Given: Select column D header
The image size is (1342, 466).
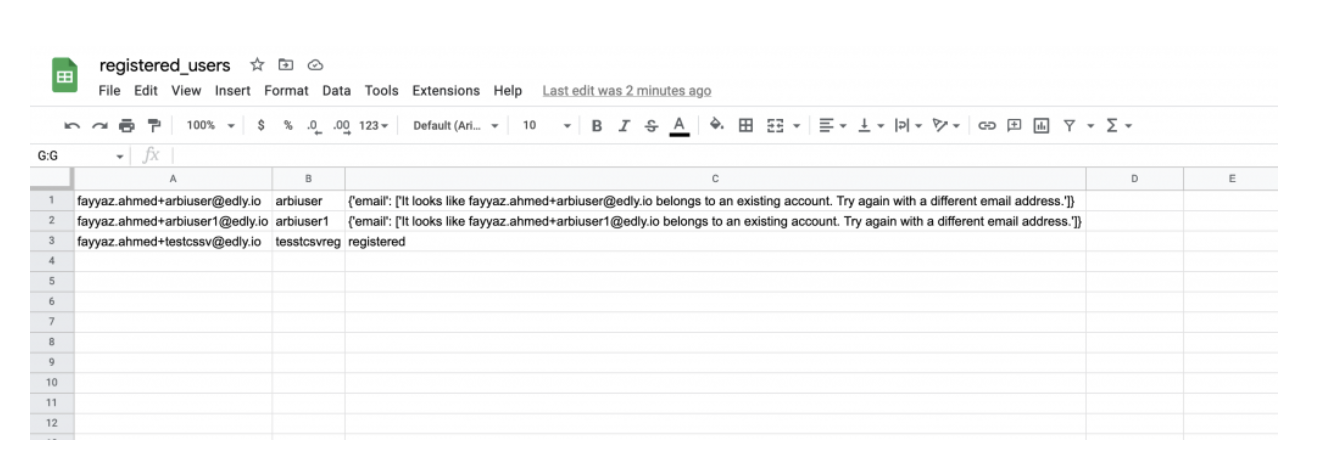Looking at the screenshot, I should 1134,179.
